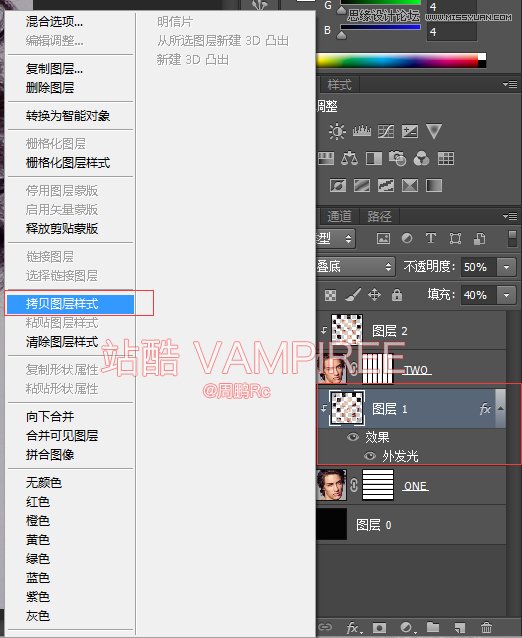Hide the 外发光 outer glow effect

[369, 456]
